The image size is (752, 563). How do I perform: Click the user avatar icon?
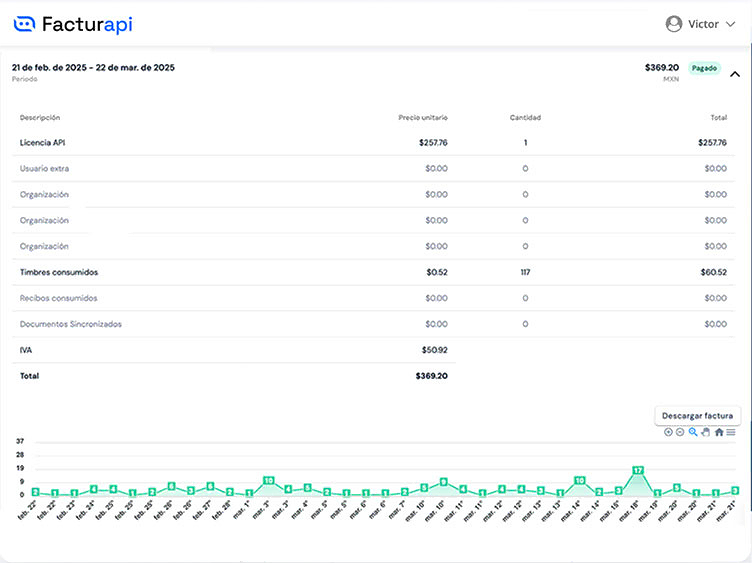tap(674, 24)
